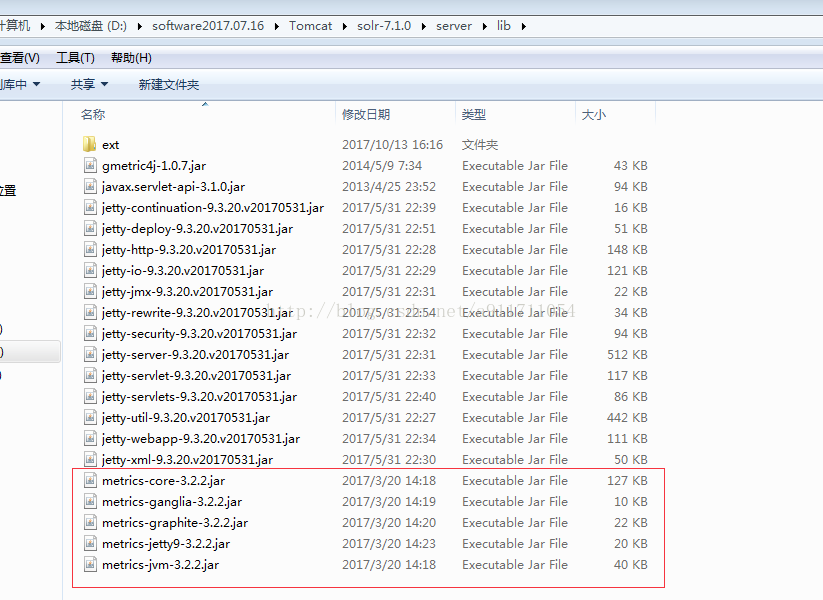This screenshot has height=600, width=823.
Task: Sort by 修改日期 column header
Action: 366,114
